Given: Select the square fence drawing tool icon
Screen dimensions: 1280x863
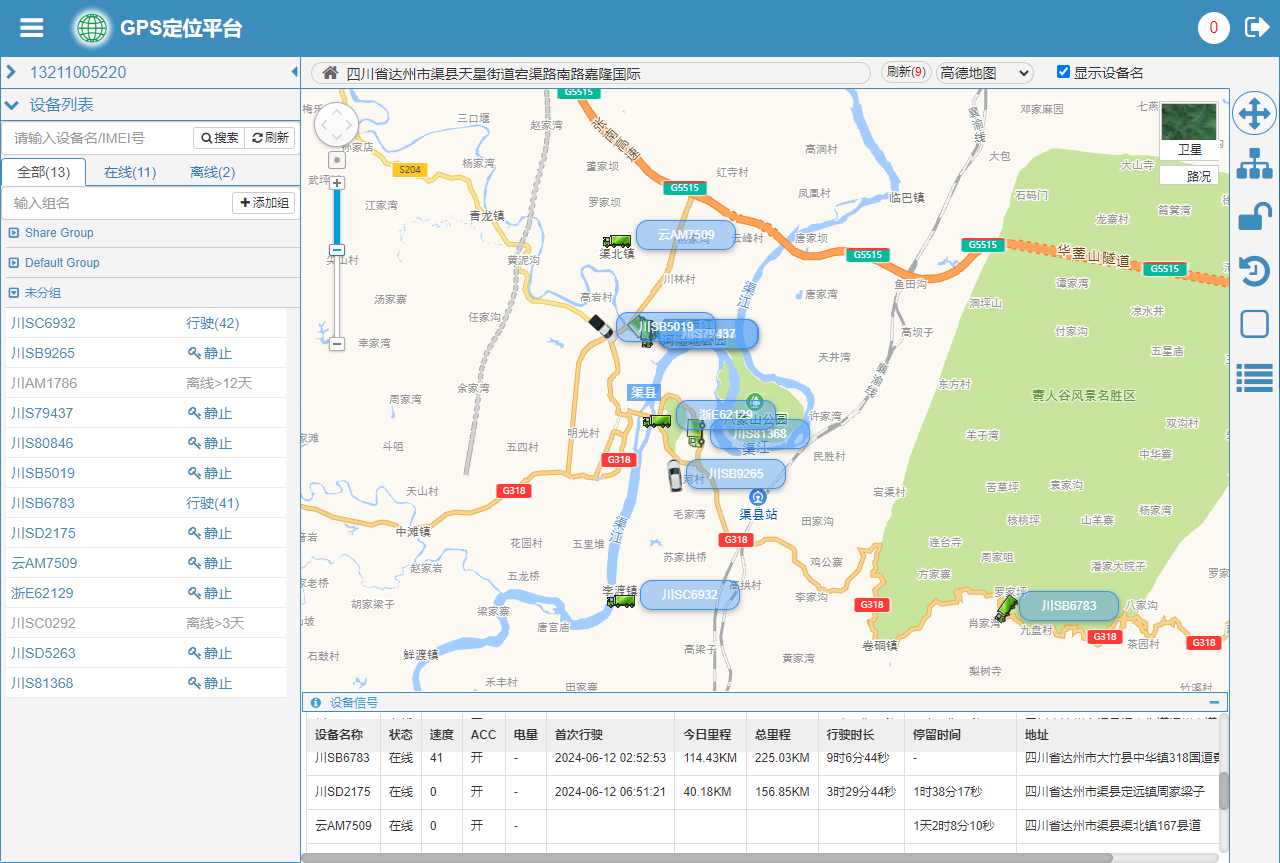Looking at the screenshot, I should (1254, 324).
